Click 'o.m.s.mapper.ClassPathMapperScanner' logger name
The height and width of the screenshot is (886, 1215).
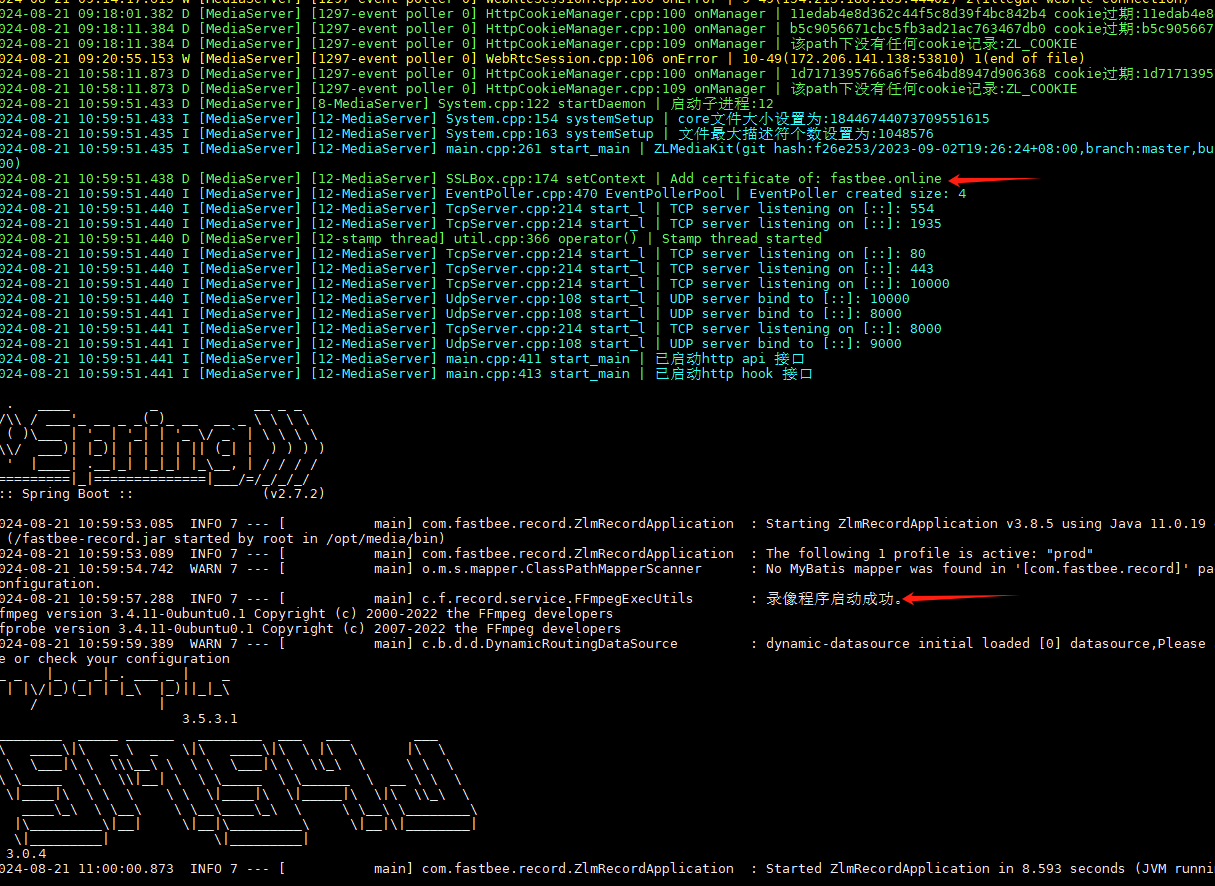[x=562, y=569]
